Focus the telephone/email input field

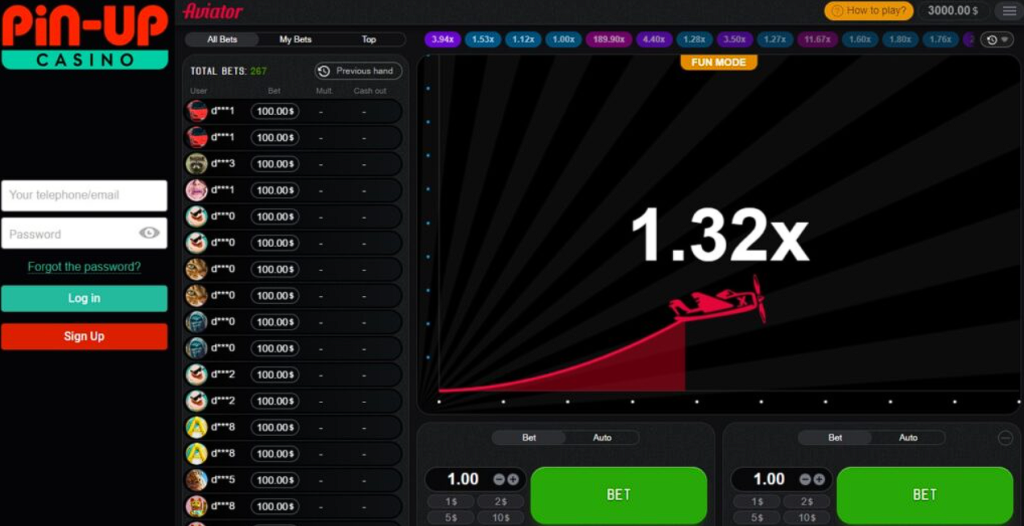(x=84, y=195)
